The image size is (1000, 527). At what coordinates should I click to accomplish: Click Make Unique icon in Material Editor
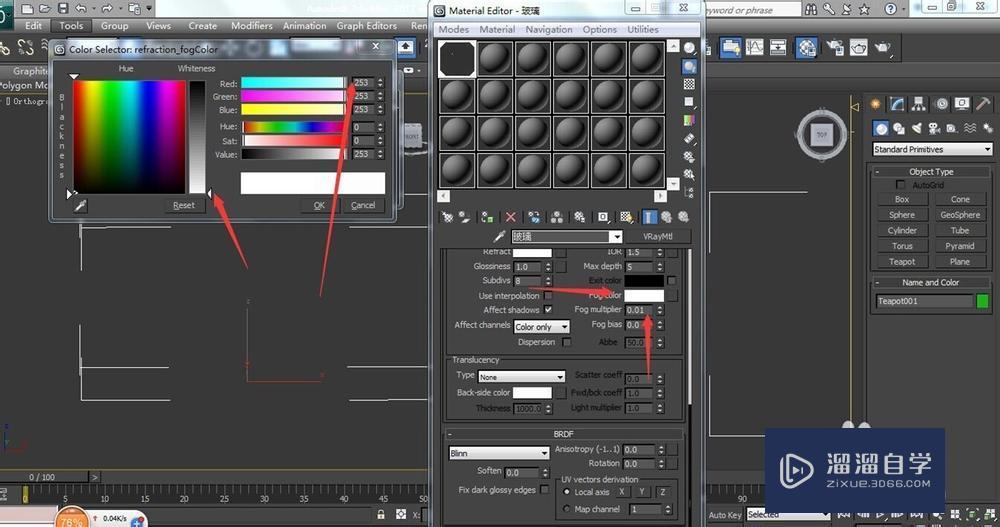click(x=557, y=218)
